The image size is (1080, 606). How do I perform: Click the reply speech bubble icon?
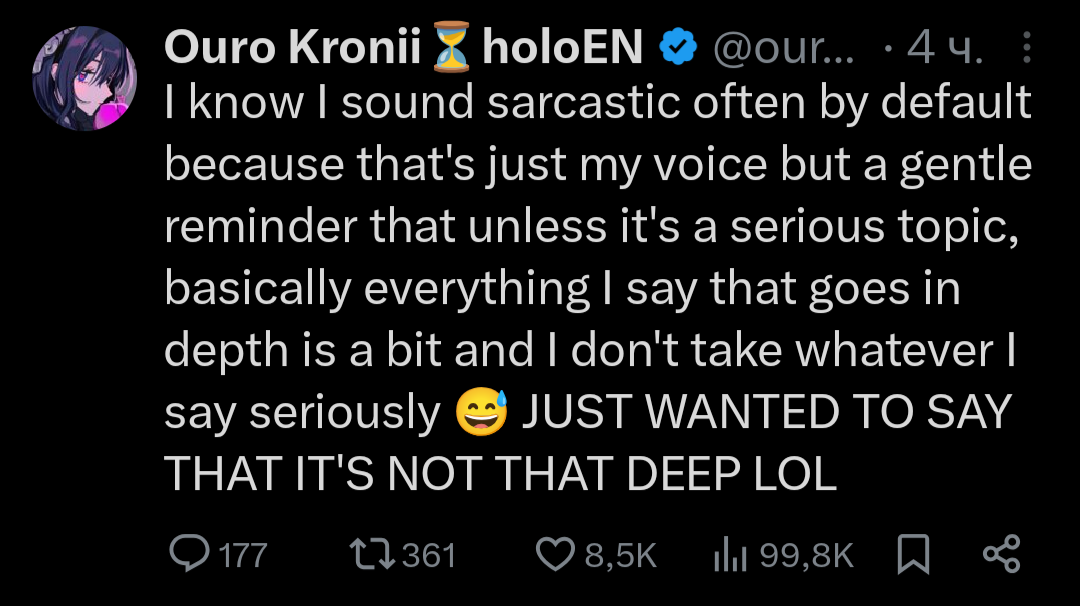(x=189, y=554)
